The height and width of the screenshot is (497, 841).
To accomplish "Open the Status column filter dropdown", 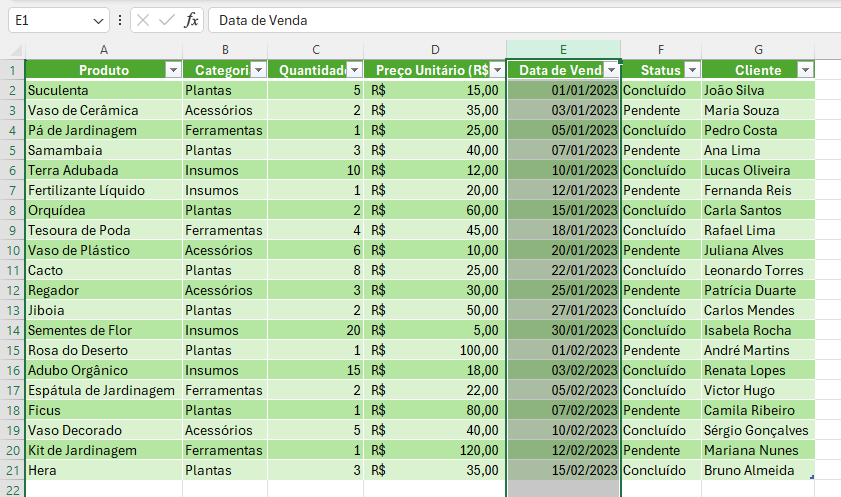I will (x=692, y=70).
